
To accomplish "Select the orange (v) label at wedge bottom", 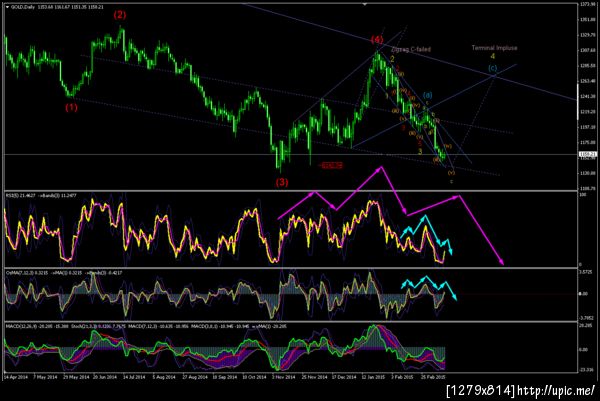I will [x=451, y=173].
